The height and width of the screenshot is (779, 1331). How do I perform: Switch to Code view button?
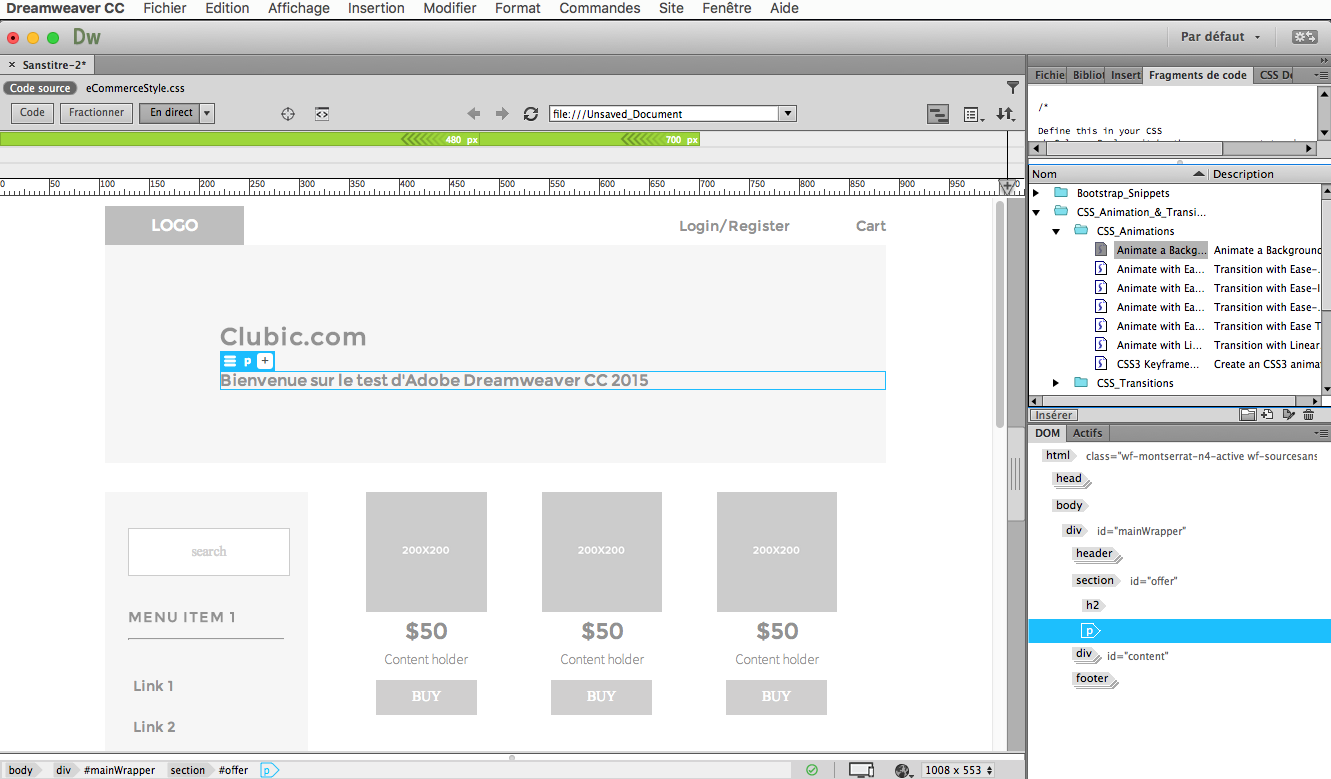click(32, 113)
